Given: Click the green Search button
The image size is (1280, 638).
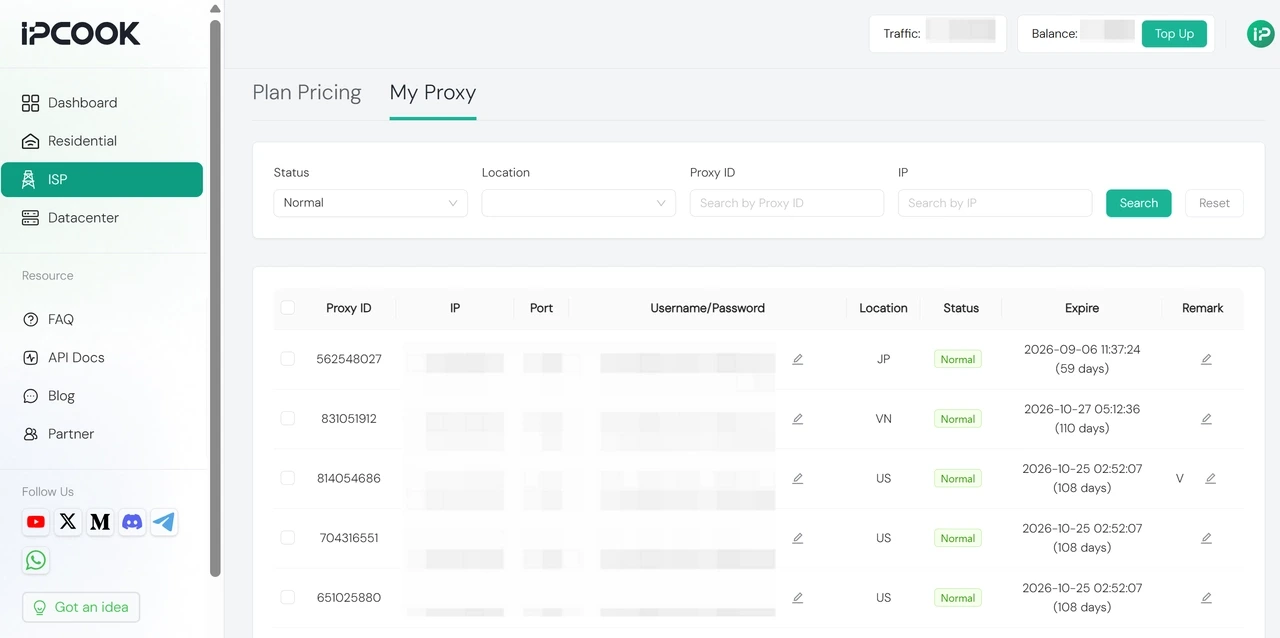Looking at the screenshot, I should click(1139, 203).
